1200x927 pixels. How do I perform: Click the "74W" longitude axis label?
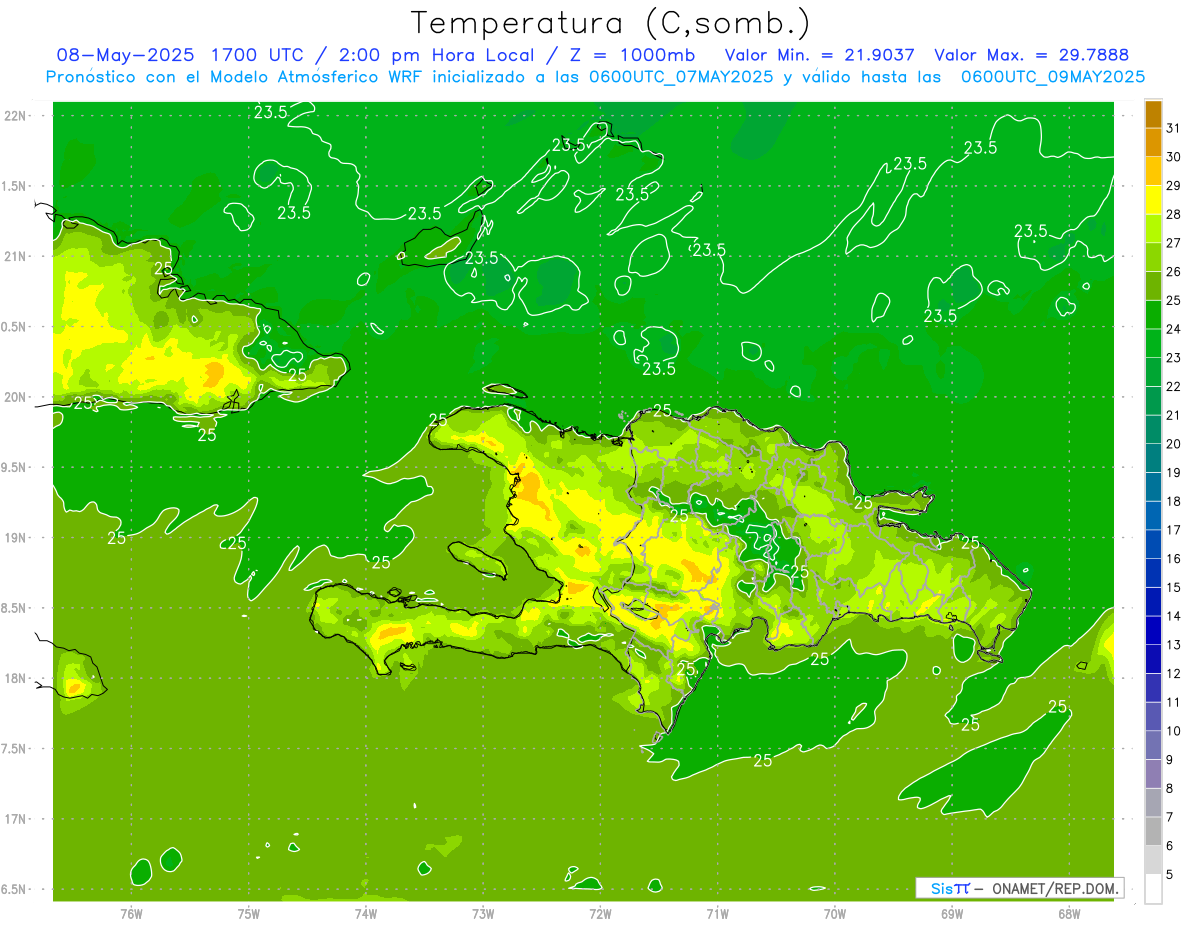pyautogui.click(x=366, y=913)
